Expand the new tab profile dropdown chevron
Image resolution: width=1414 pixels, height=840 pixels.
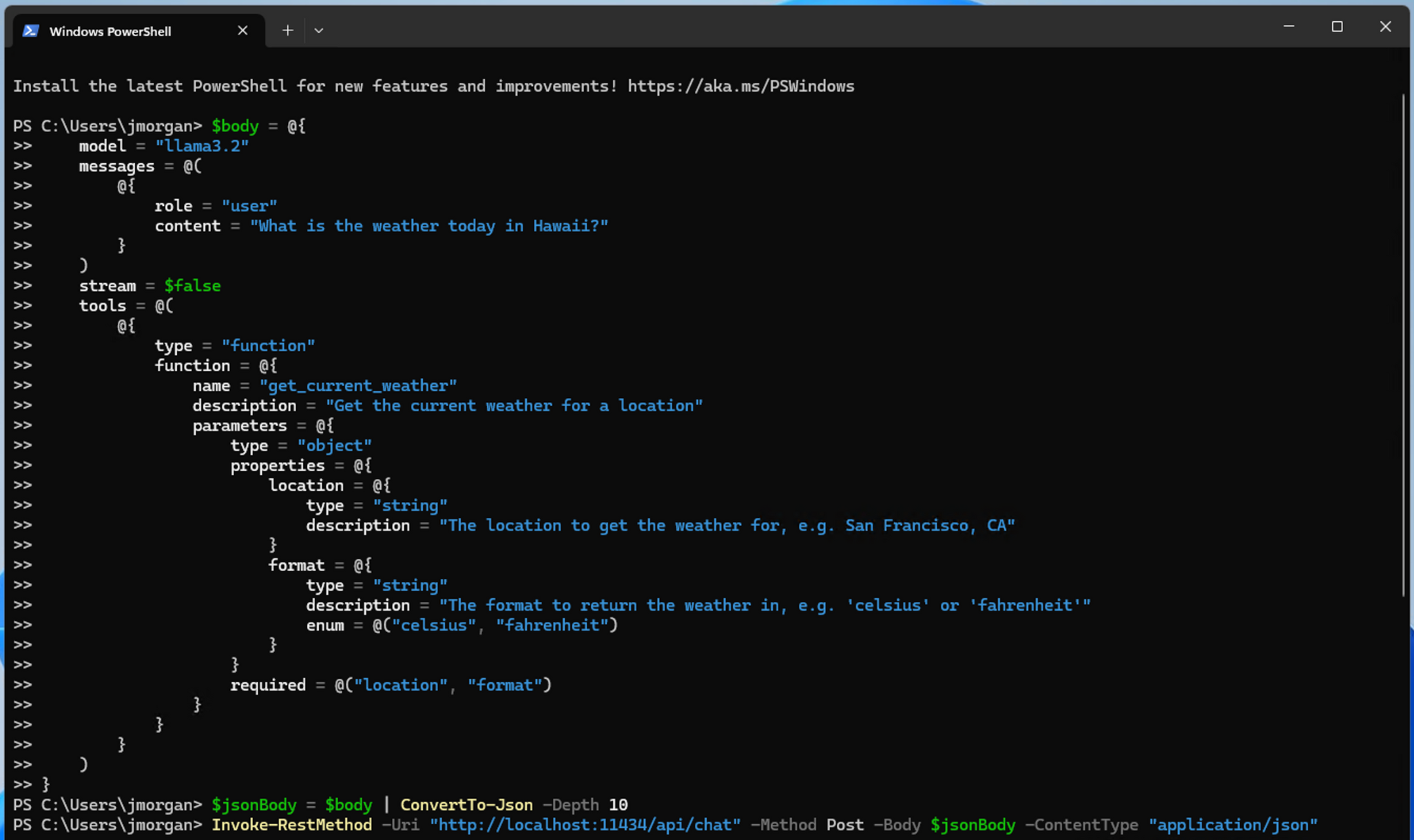pos(318,30)
